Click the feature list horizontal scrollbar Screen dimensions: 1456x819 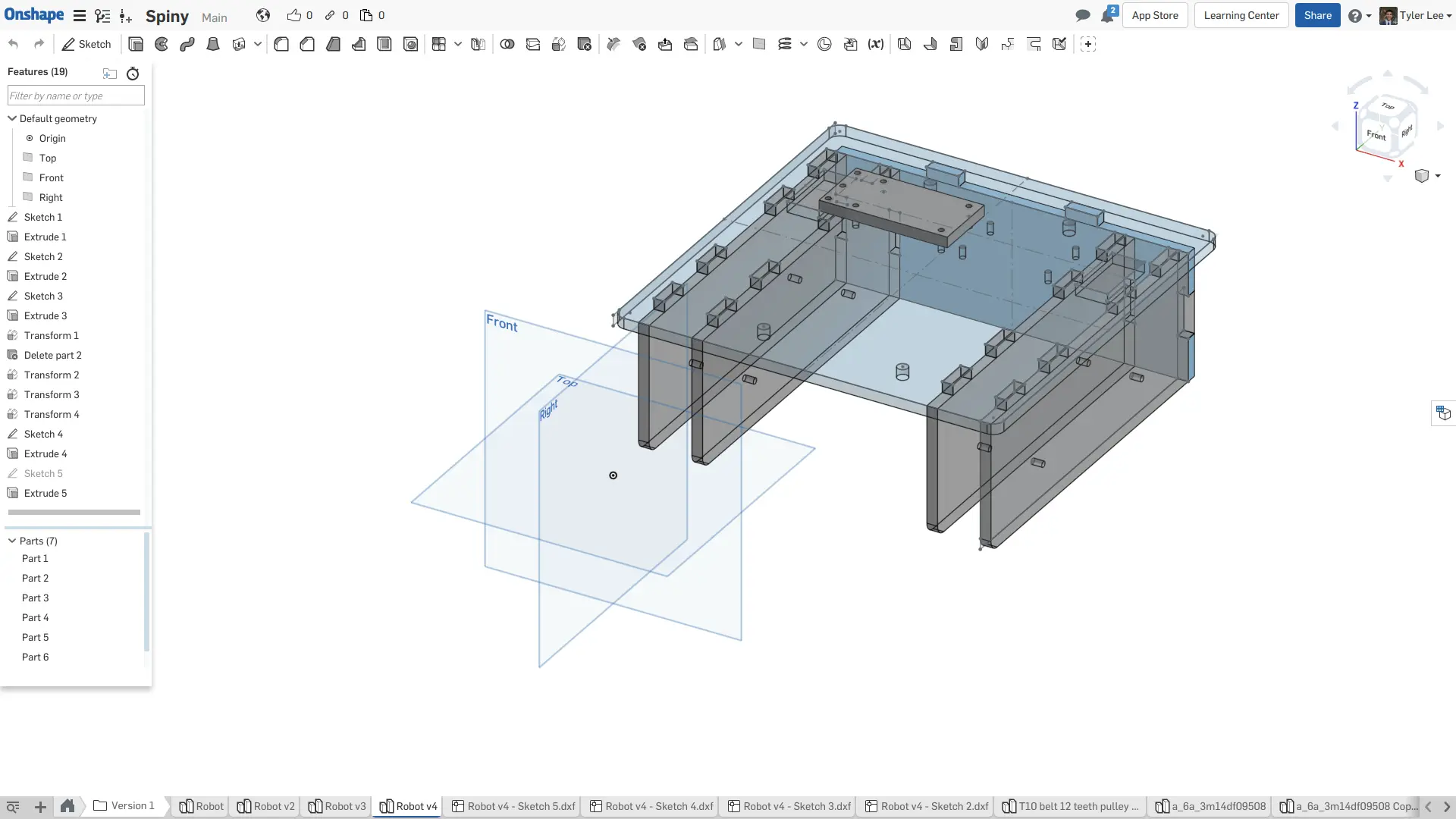click(74, 512)
